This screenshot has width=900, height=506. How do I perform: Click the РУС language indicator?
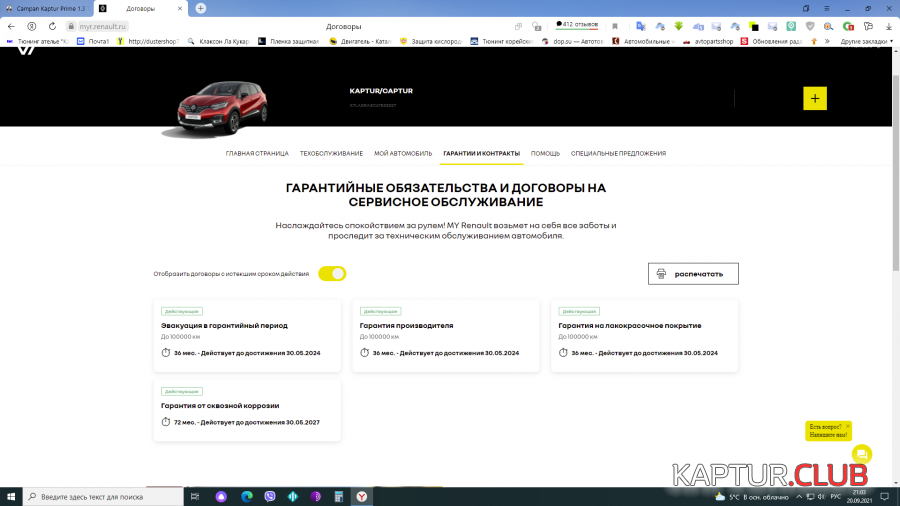[836, 497]
